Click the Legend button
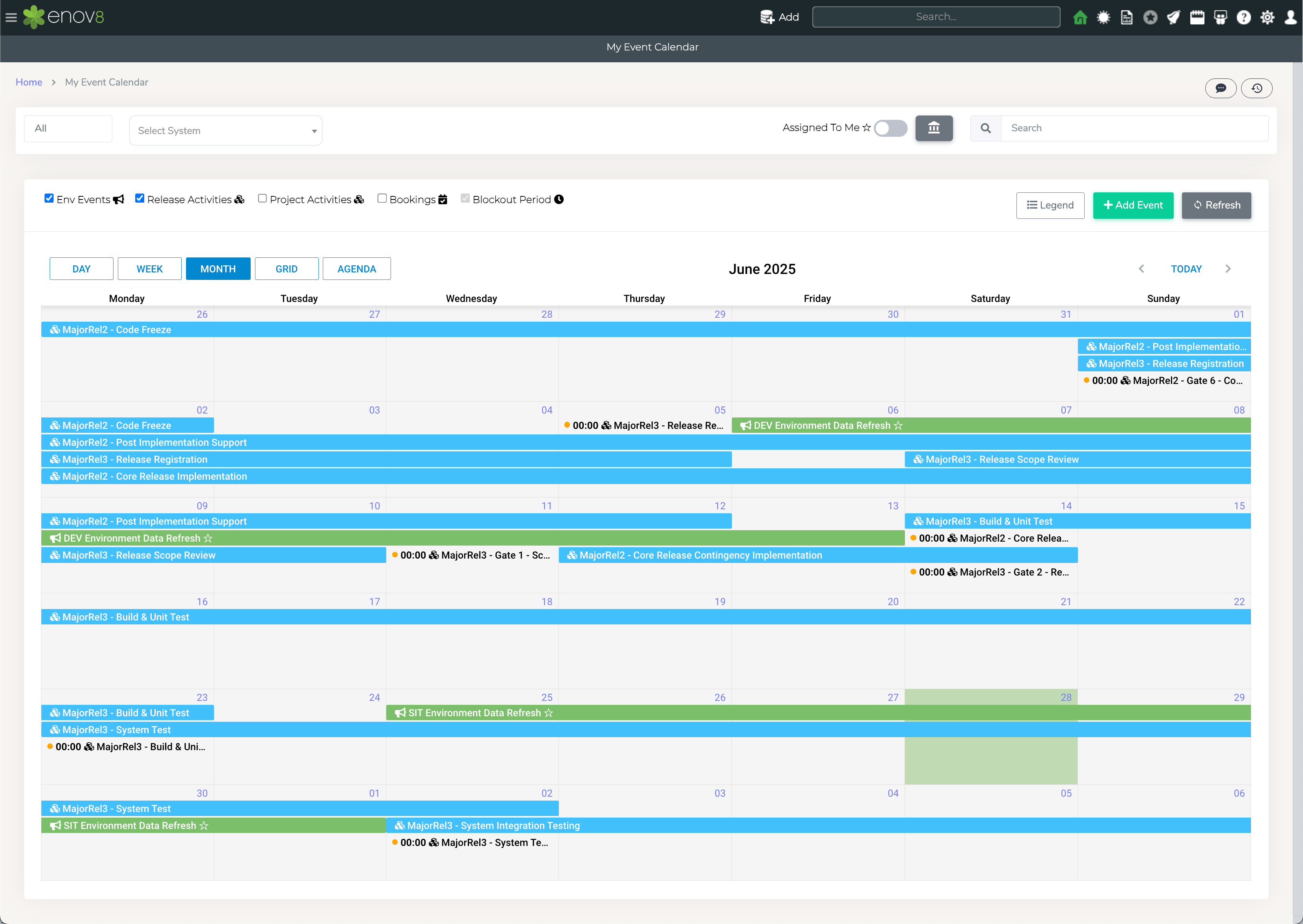 (x=1050, y=205)
